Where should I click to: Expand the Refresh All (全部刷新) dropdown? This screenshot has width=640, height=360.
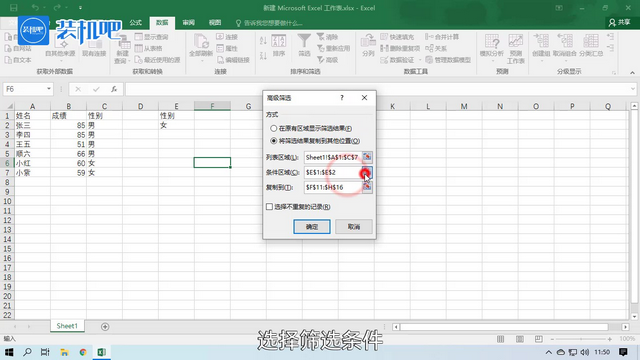201,61
